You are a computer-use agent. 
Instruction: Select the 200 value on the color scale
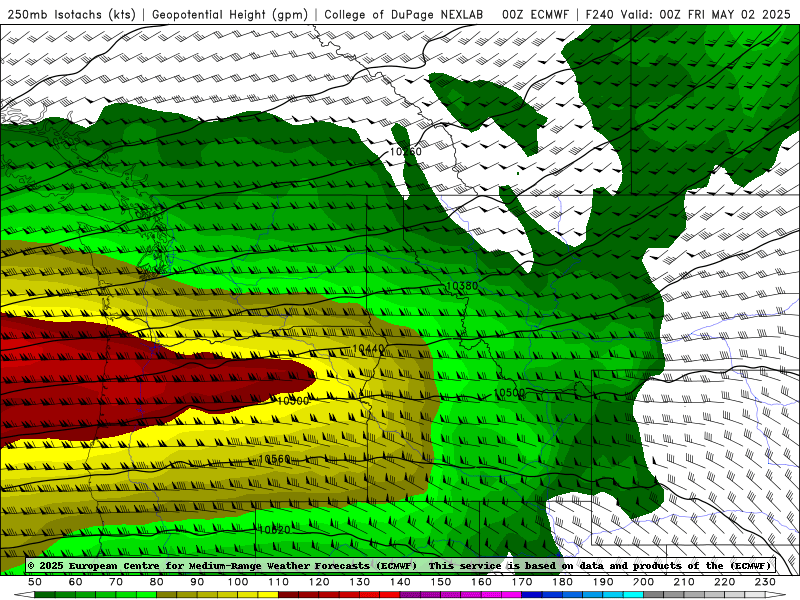643,582
